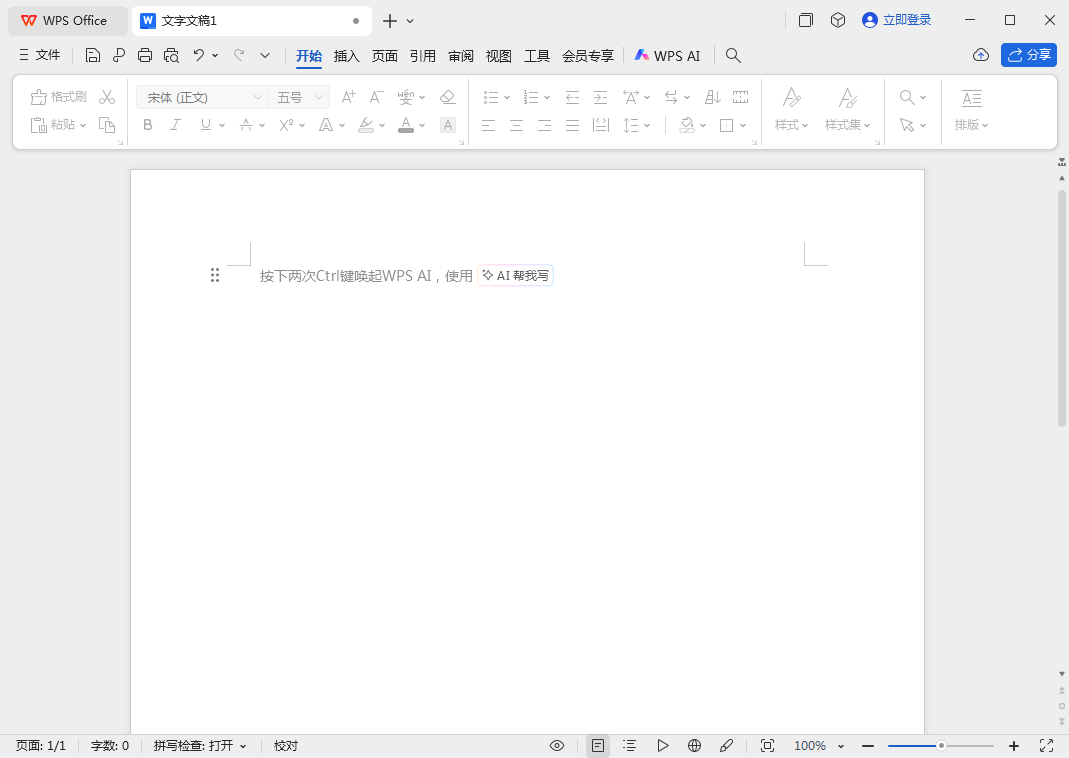Viewport: 1069px width, 758px height.
Task: Toggle eye protection mode in status bar
Action: coord(557,746)
